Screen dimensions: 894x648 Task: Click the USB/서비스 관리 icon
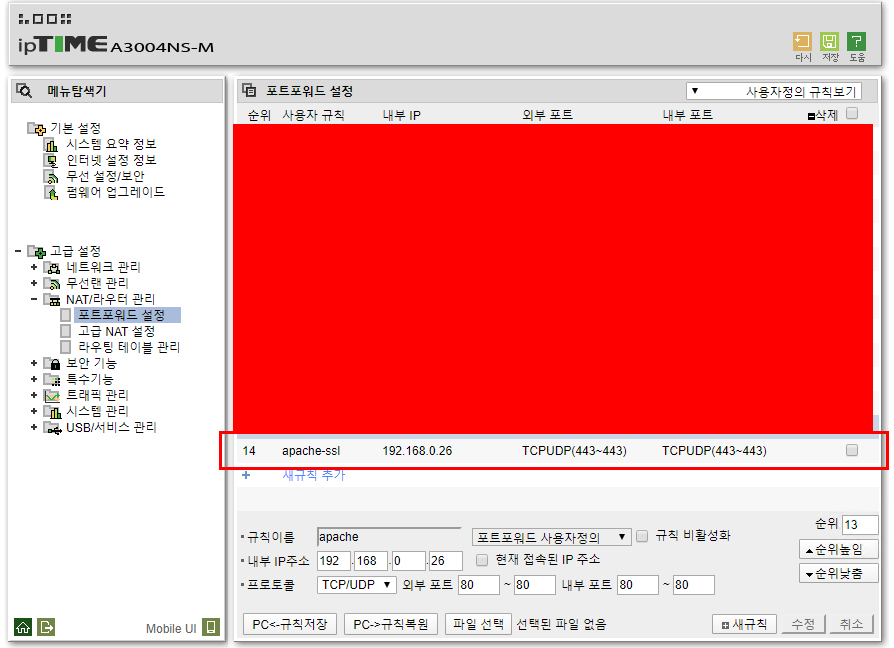click(52, 428)
